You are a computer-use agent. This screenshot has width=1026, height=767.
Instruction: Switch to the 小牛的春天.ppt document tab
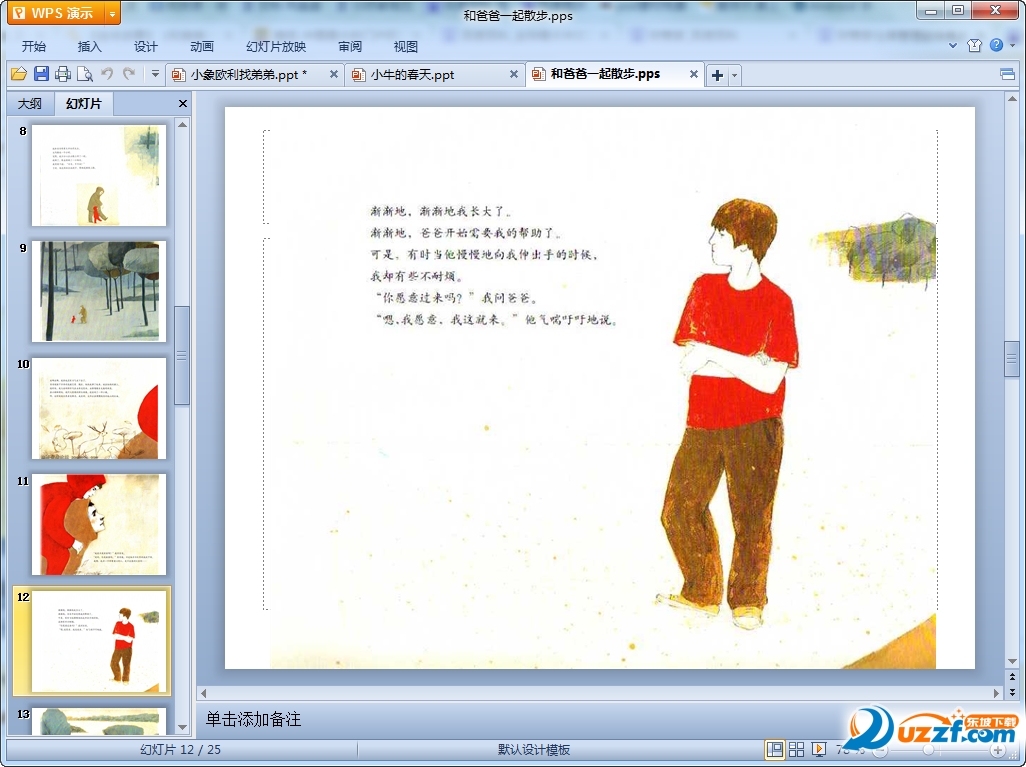[413, 75]
